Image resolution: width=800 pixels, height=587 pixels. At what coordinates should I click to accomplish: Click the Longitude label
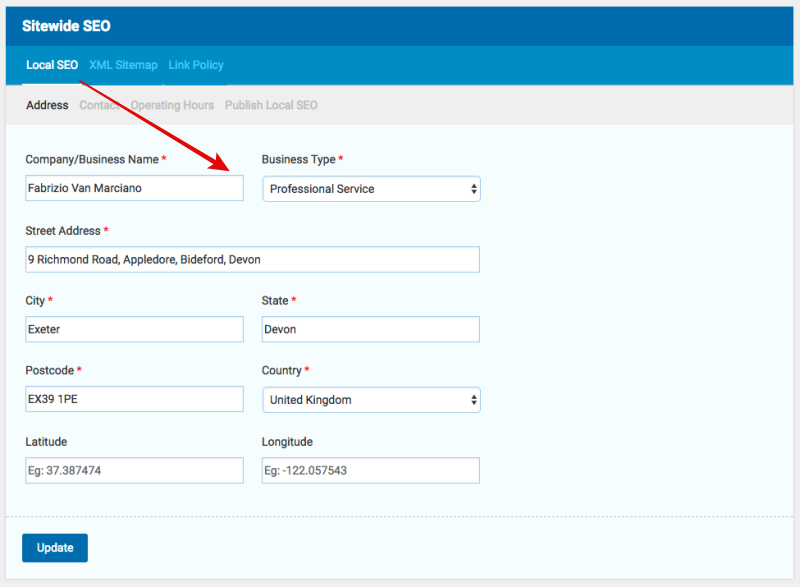coord(287,442)
